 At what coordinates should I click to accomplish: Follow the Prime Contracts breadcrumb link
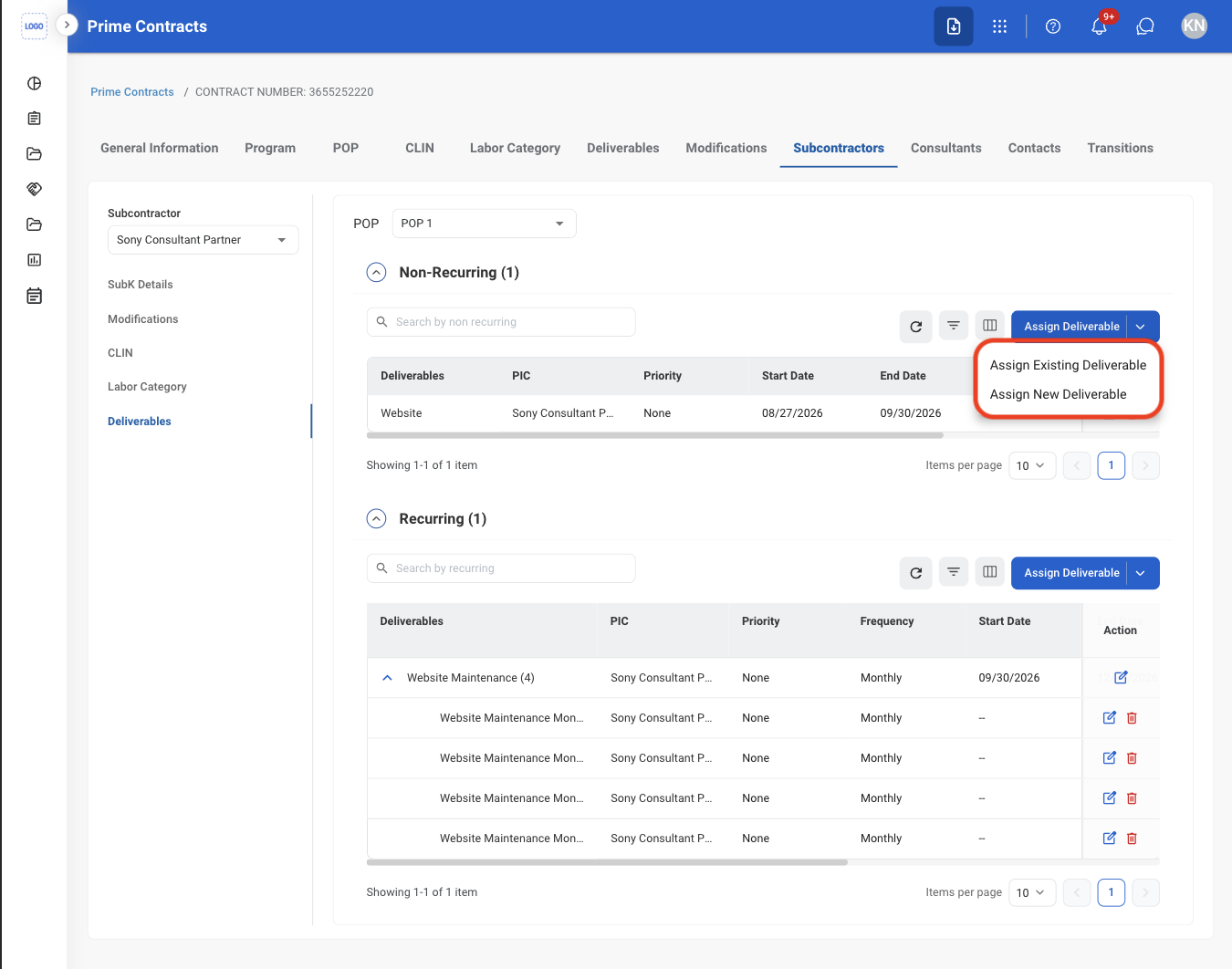(x=132, y=92)
